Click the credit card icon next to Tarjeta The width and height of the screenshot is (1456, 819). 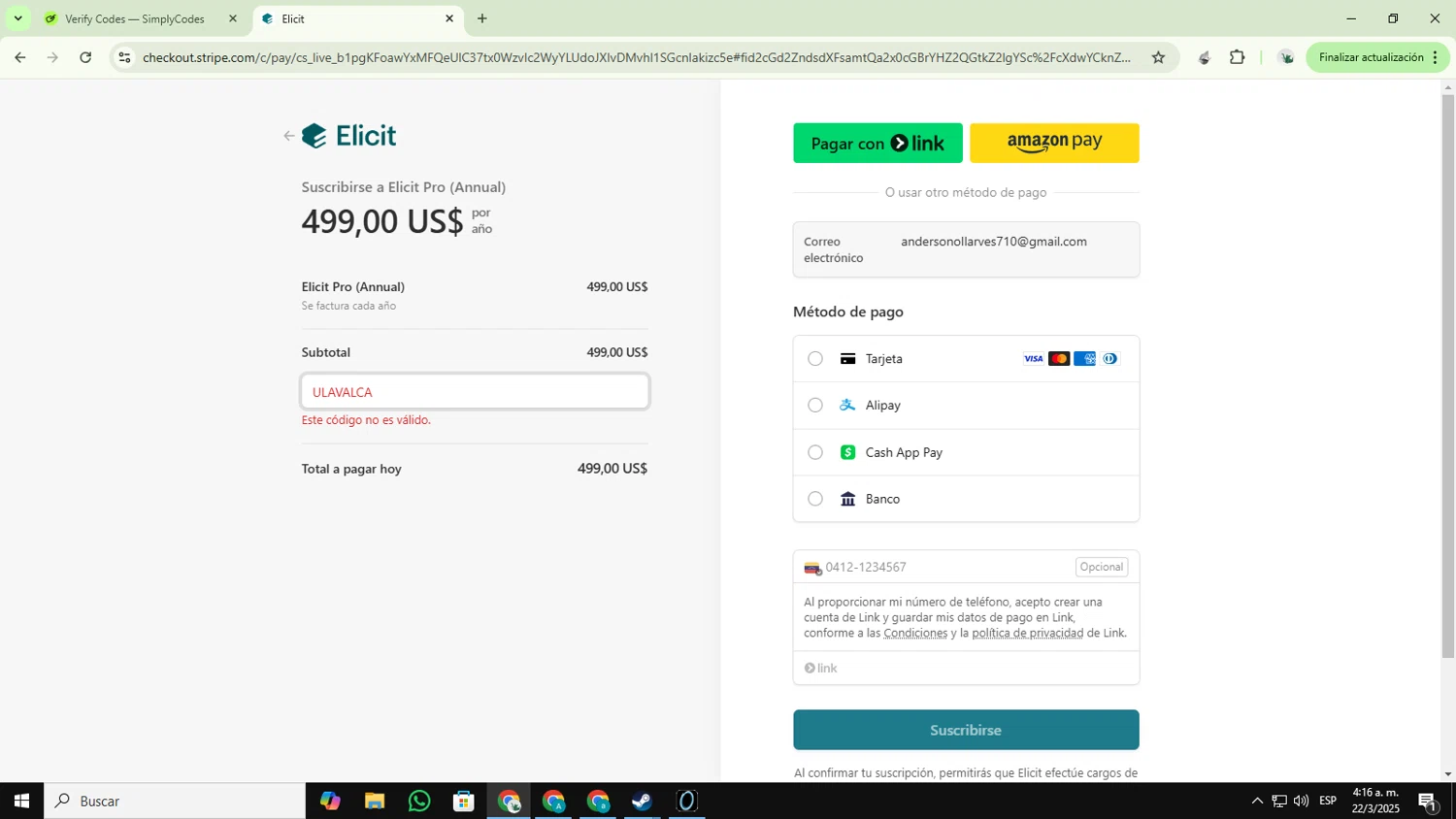coord(847,359)
